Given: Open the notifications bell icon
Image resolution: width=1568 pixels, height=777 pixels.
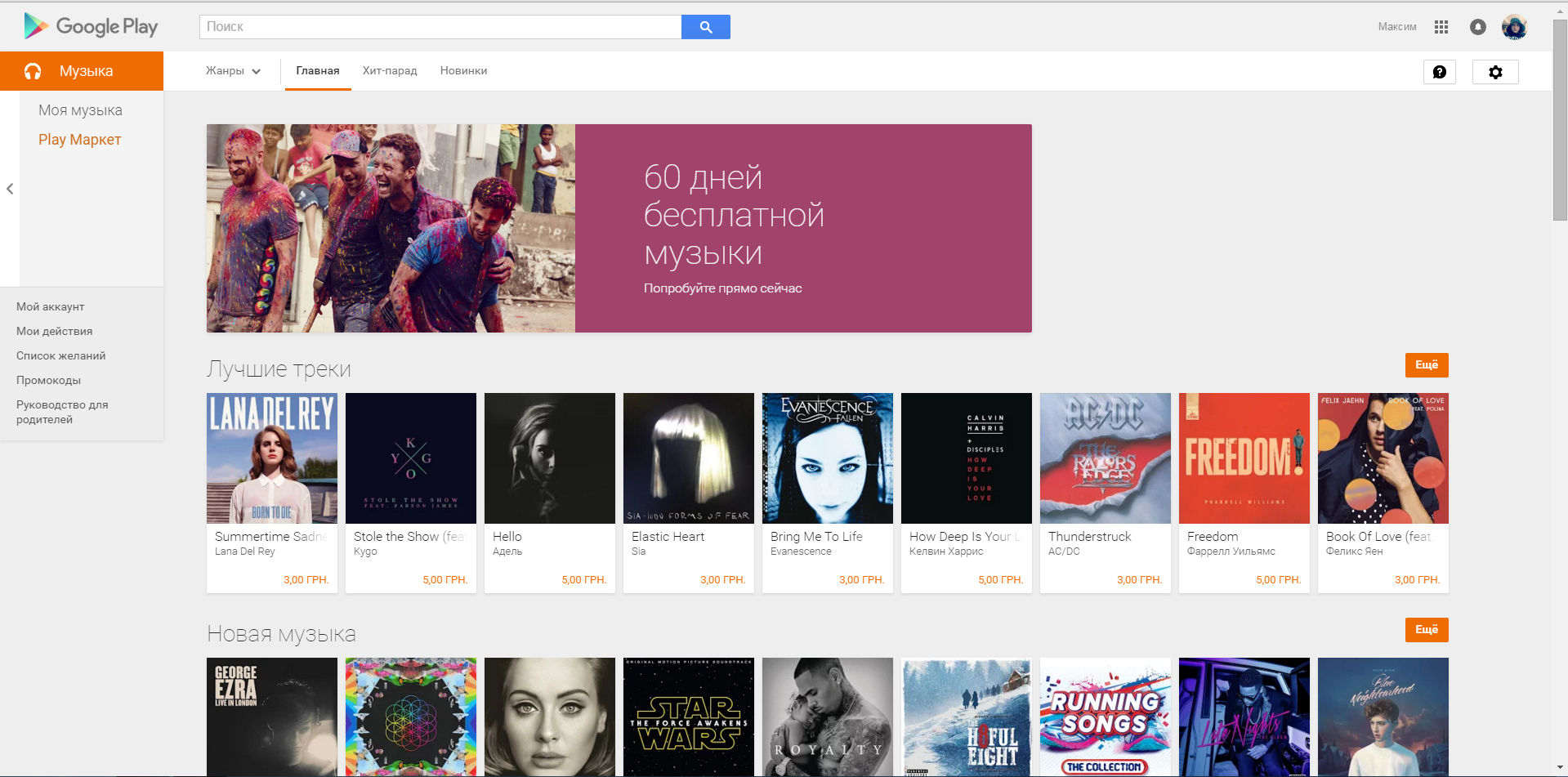Looking at the screenshot, I should coord(1477,27).
